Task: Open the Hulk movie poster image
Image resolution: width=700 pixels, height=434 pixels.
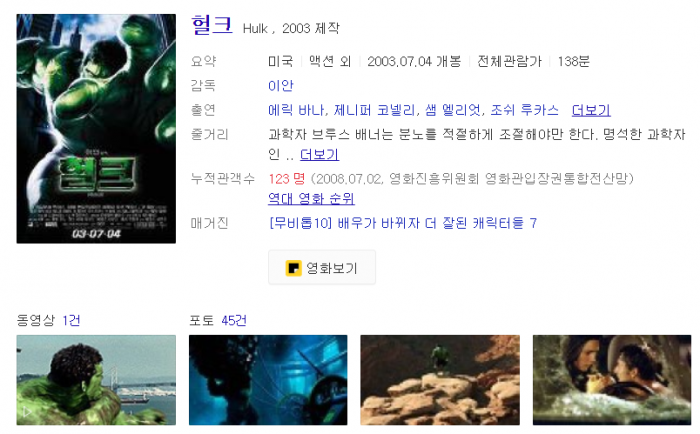Action: [96, 129]
